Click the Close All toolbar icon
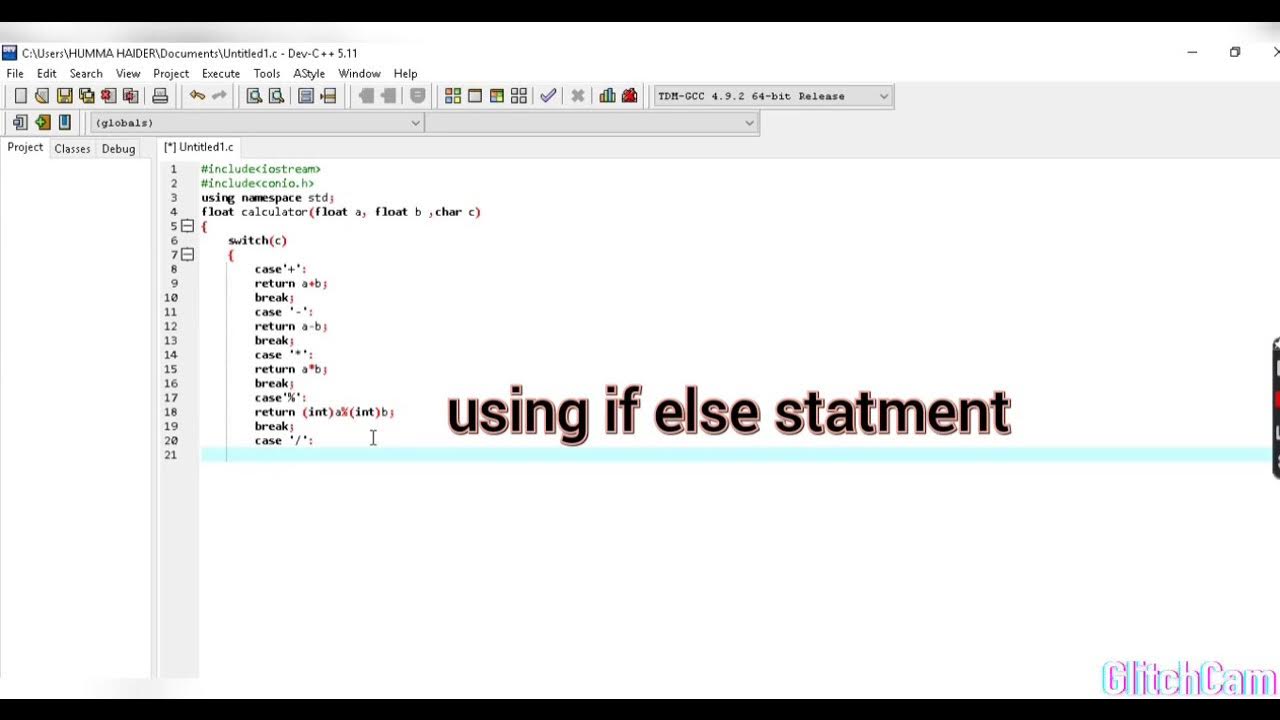 click(130, 96)
